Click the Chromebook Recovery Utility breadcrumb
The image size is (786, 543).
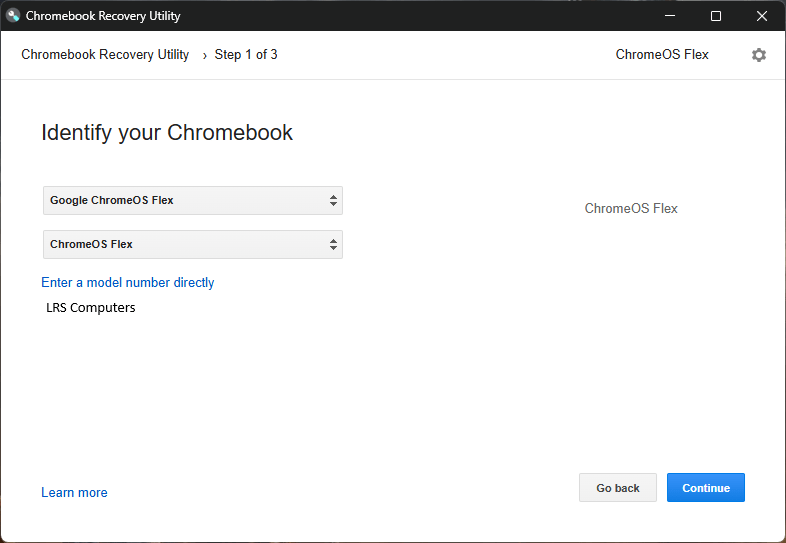105,55
